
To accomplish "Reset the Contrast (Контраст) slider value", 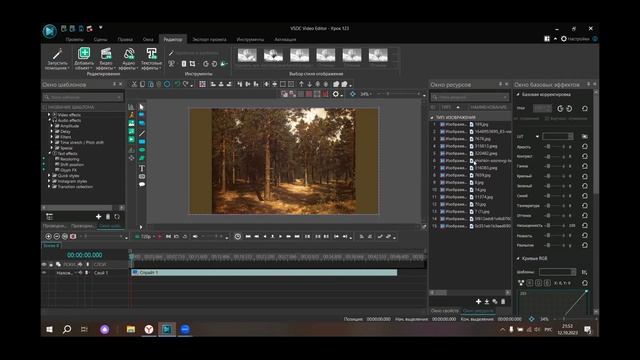I will [x=585, y=156].
